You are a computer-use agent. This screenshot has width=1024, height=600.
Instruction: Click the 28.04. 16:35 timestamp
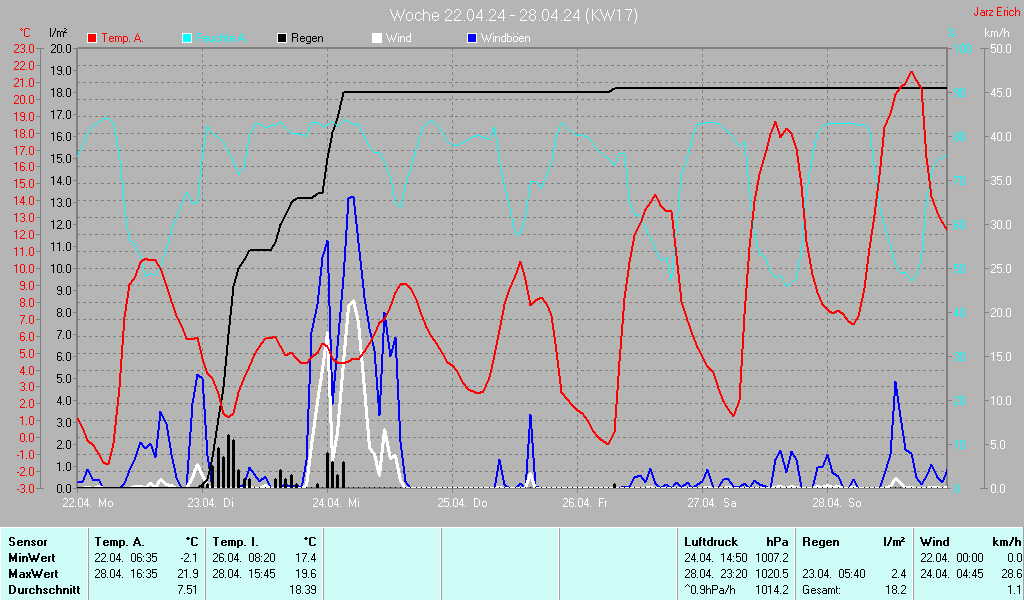click(x=126, y=574)
